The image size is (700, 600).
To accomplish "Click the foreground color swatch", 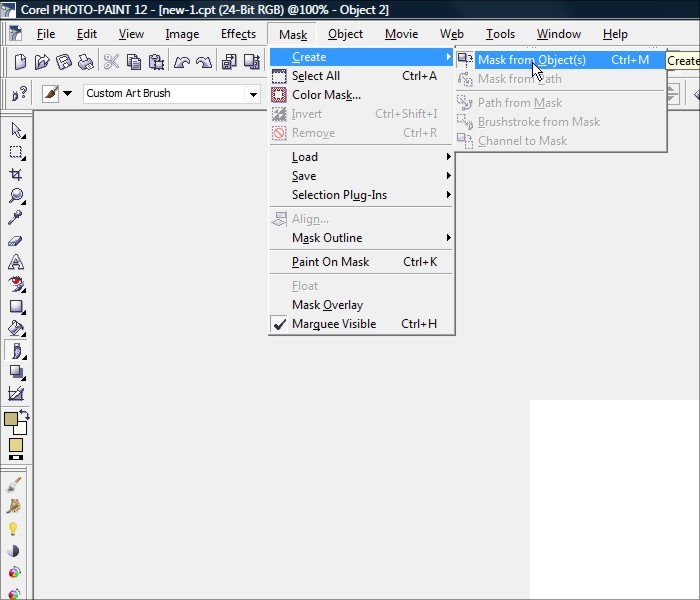I will (x=12, y=420).
